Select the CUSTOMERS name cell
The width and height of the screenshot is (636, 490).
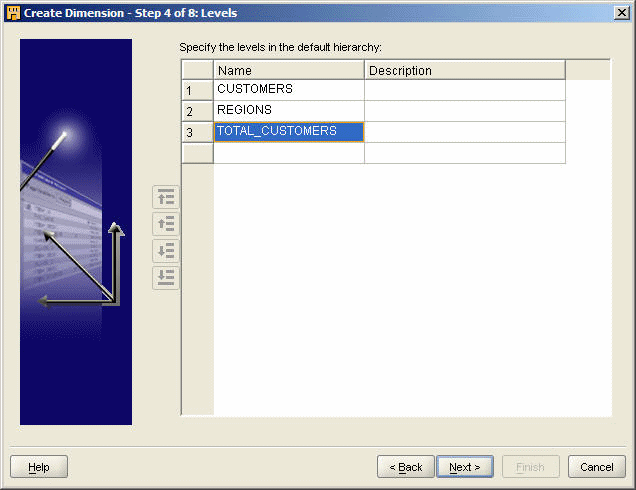click(288, 90)
